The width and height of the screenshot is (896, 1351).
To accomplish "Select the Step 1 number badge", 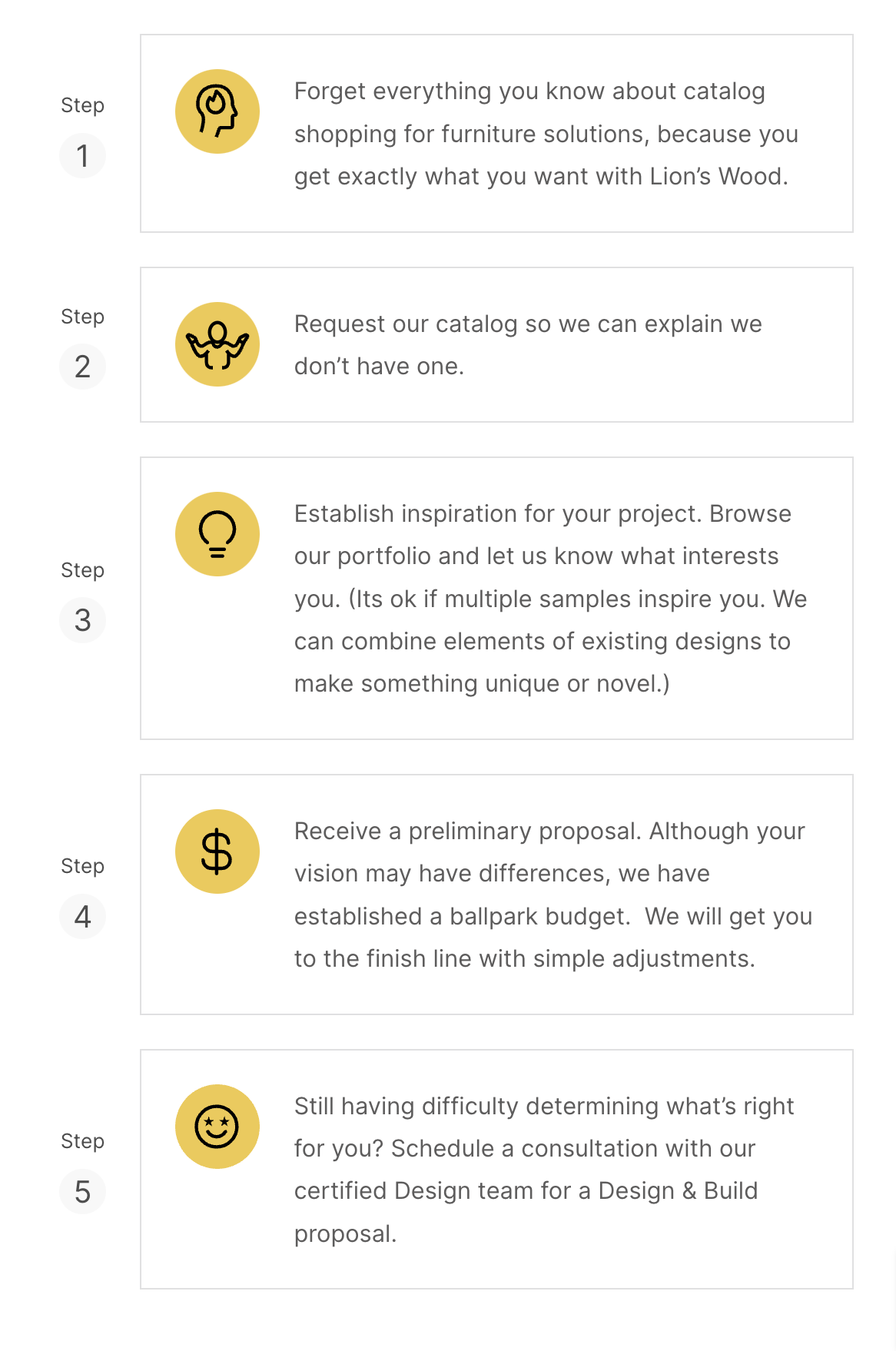I will 82,156.
